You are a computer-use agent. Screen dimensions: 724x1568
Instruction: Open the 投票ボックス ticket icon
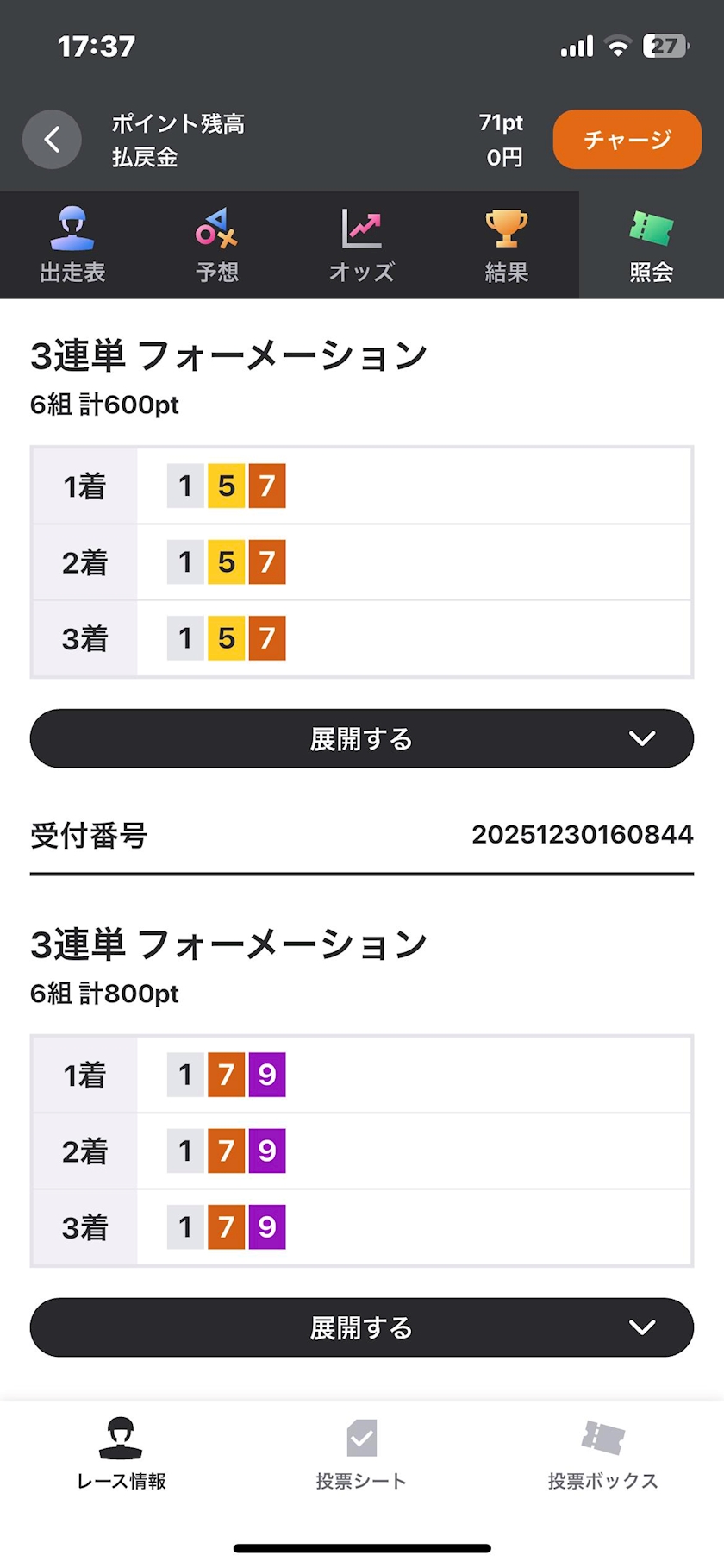point(603,1438)
